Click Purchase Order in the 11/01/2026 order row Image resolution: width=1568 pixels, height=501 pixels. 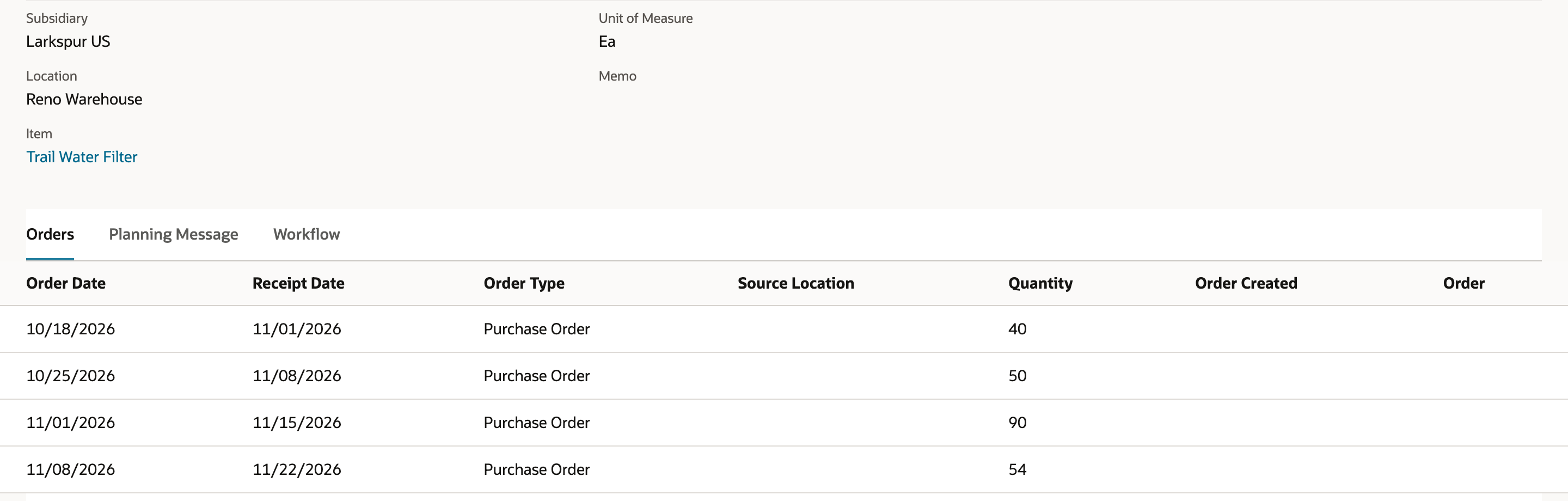coord(537,423)
